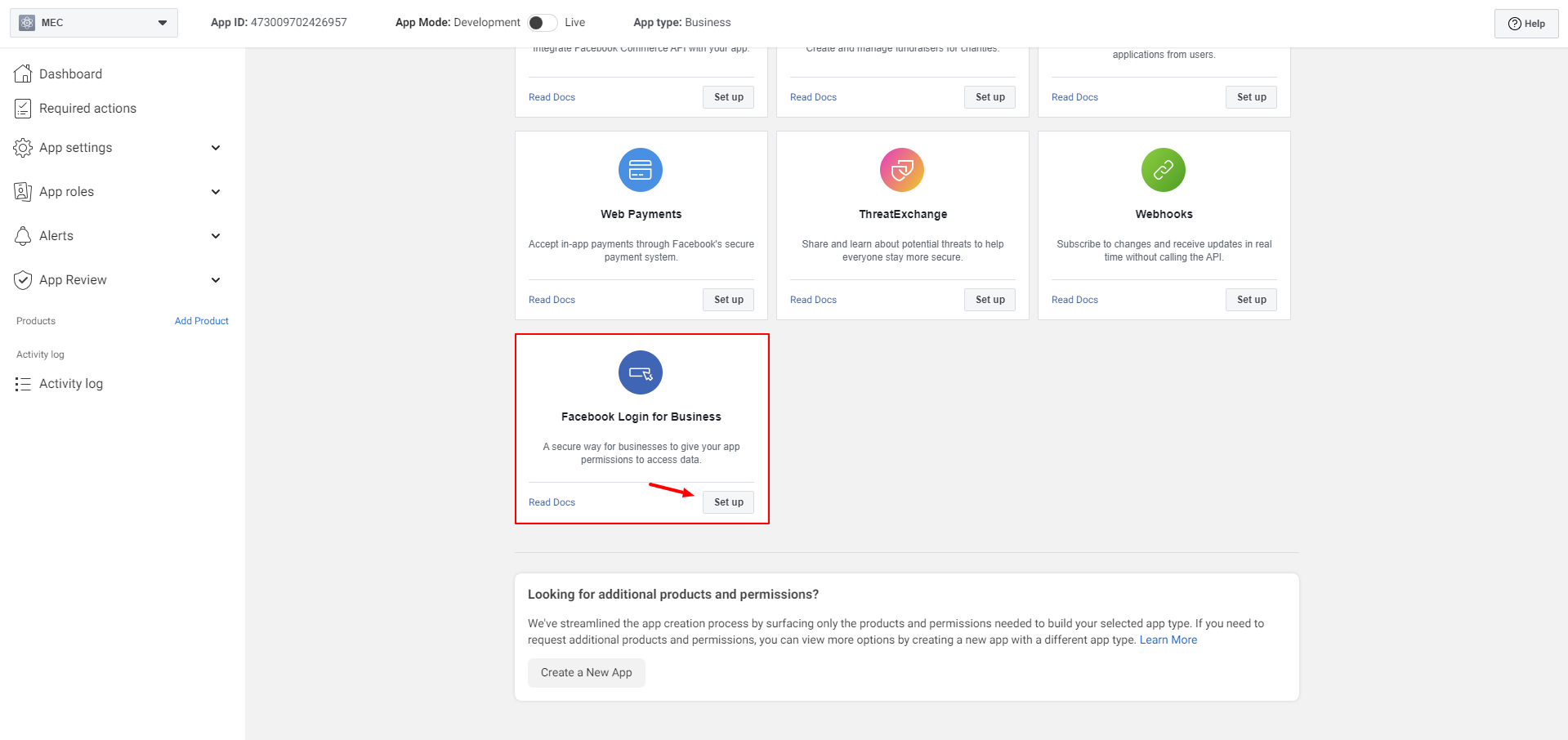Click the Dashboard home icon in the sidebar

pos(23,74)
